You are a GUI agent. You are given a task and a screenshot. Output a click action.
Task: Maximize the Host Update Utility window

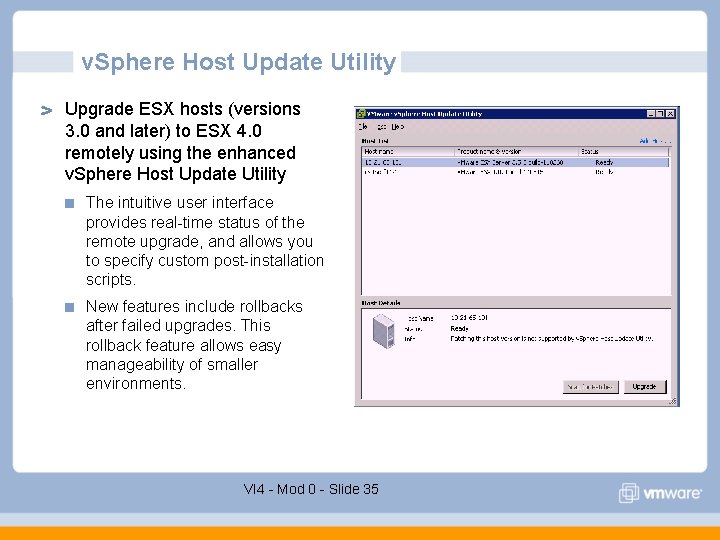(x=660, y=113)
